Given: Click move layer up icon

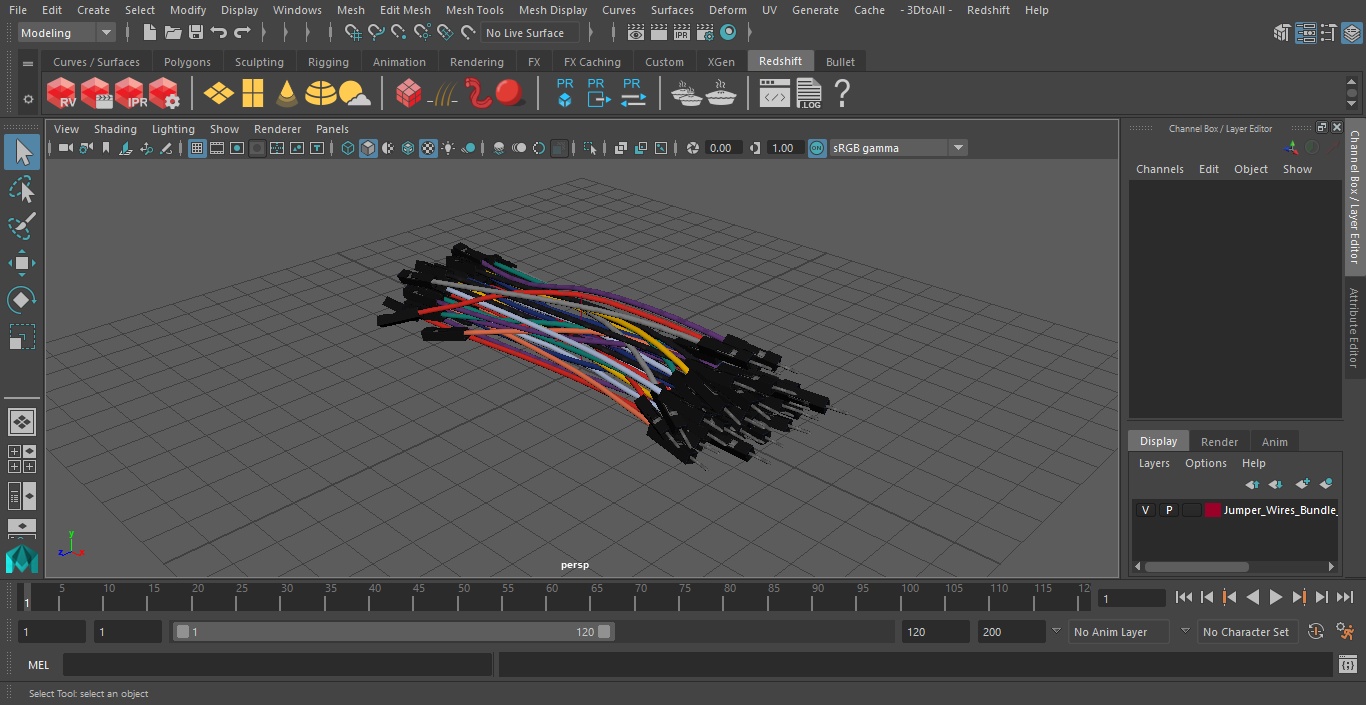Looking at the screenshot, I should click(x=1252, y=484).
